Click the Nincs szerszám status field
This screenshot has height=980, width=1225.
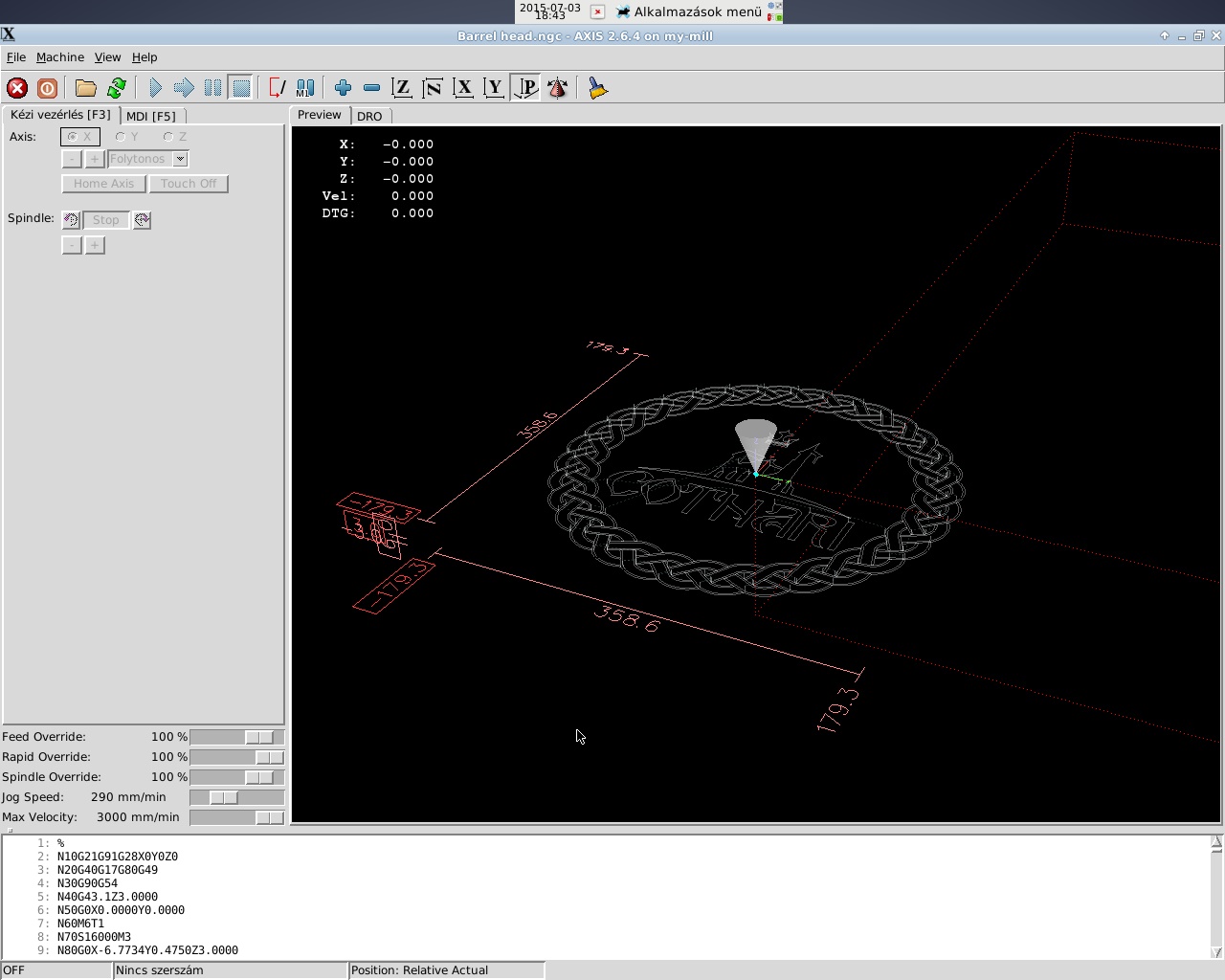pos(230,970)
